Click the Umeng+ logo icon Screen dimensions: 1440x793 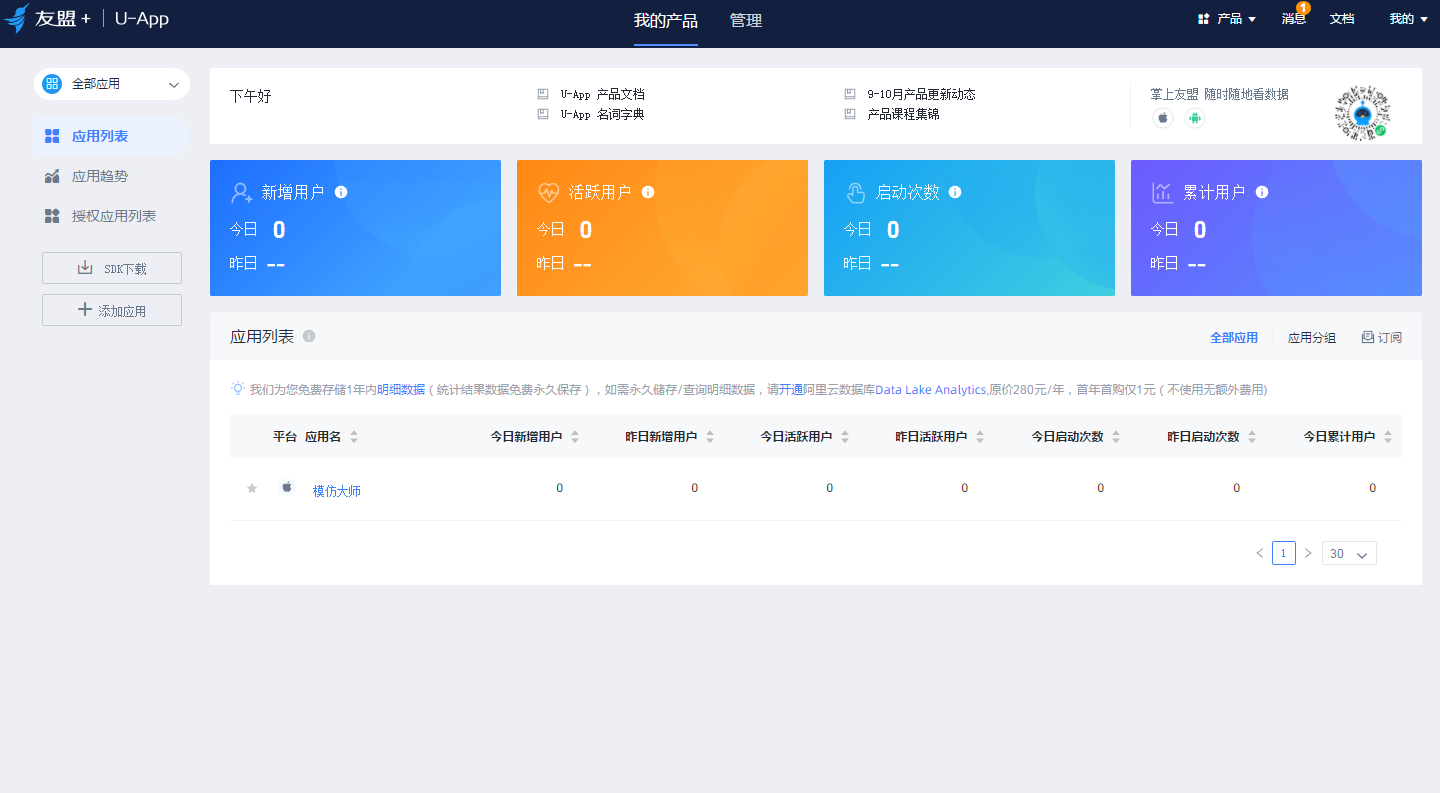17,19
